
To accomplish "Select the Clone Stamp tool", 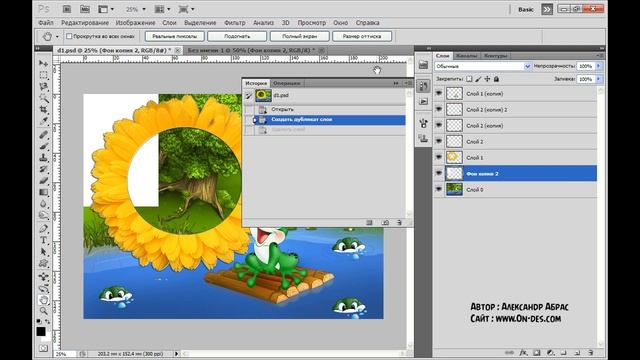I will pyautogui.click(x=43, y=158).
